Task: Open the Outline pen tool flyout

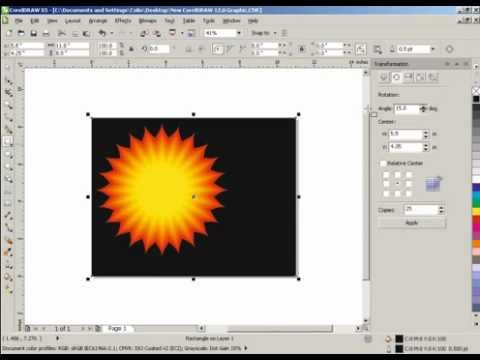Action: click(8, 266)
